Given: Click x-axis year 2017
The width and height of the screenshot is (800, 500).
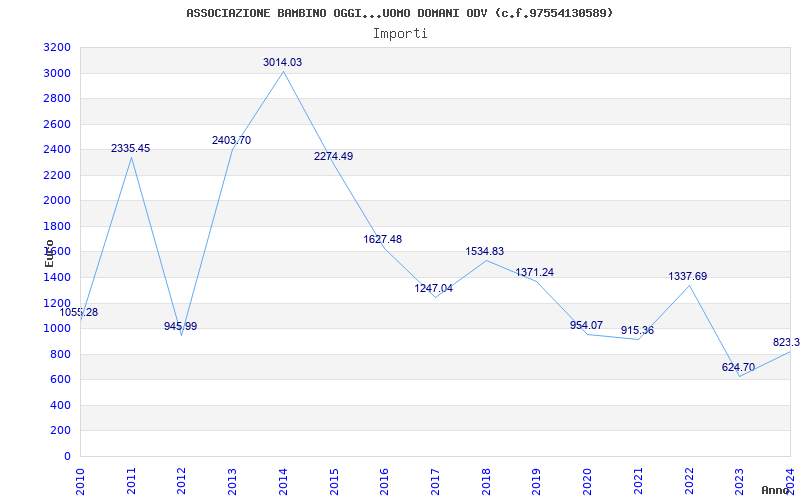Looking at the screenshot, I should 435,481.
